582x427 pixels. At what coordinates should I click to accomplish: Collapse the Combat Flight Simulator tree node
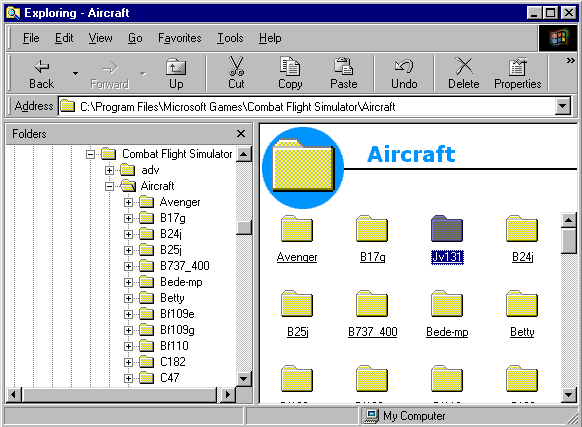tap(90, 154)
